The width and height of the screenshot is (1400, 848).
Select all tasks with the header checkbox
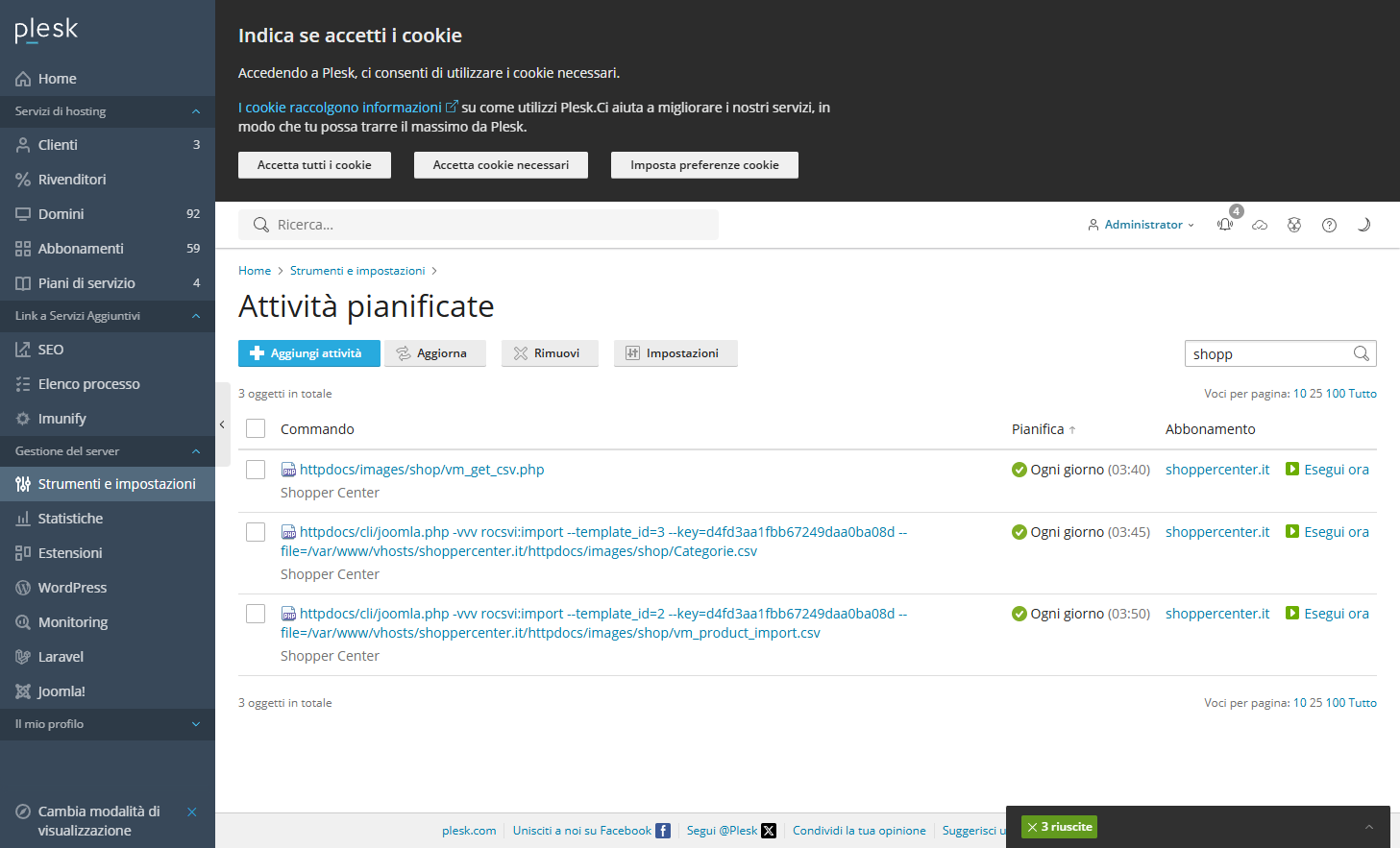pyautogui.click(x=256, y=428)
